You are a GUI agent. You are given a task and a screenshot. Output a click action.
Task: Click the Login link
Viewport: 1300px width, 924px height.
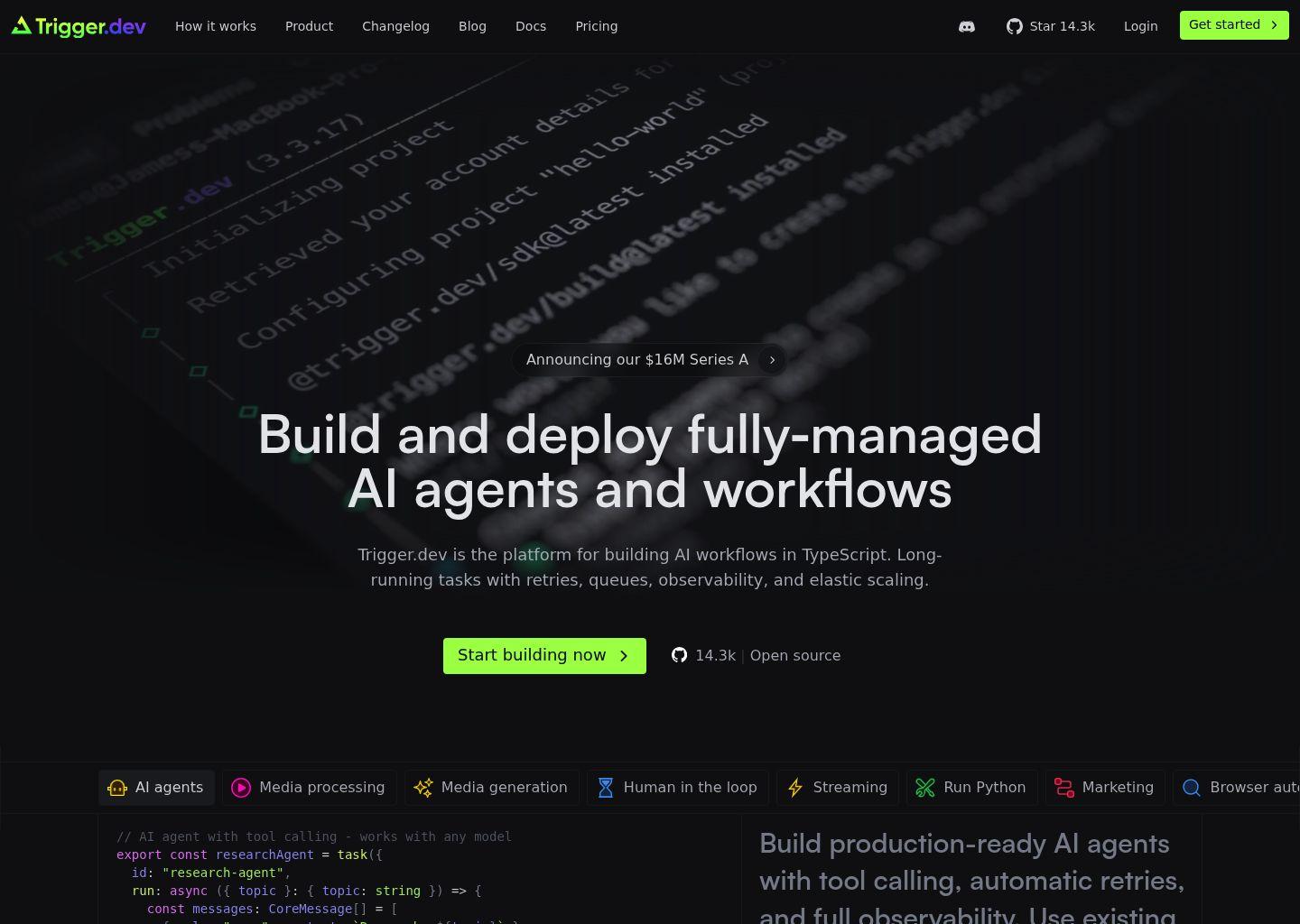[x=1140, y=26]
